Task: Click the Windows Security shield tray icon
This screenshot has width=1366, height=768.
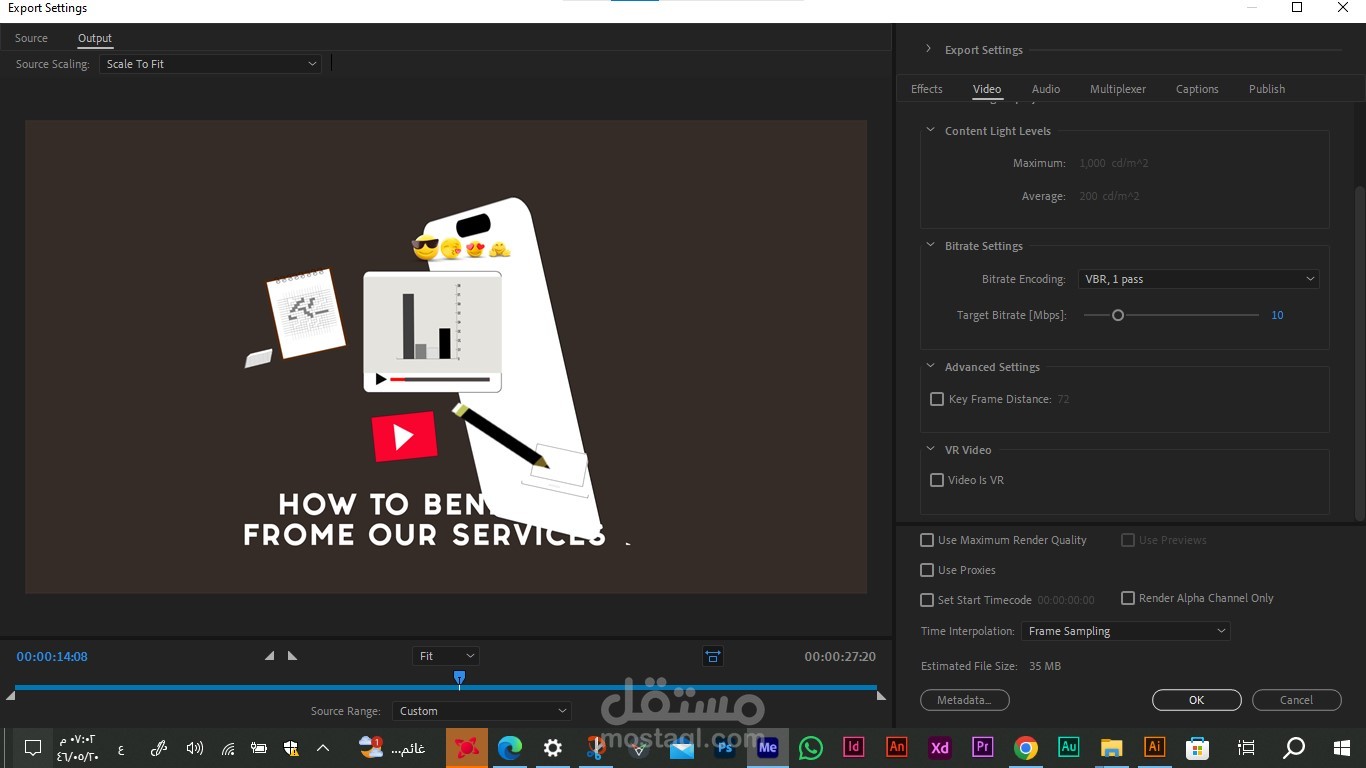Action: coord(291,748)
